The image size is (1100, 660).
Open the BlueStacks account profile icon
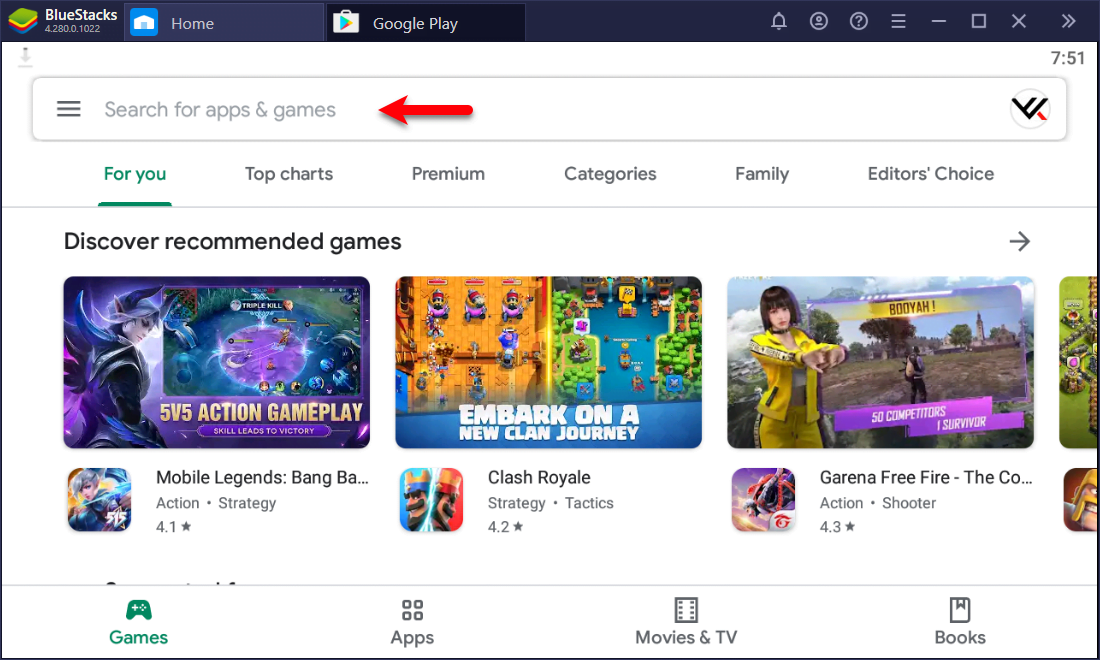point(819,22)
